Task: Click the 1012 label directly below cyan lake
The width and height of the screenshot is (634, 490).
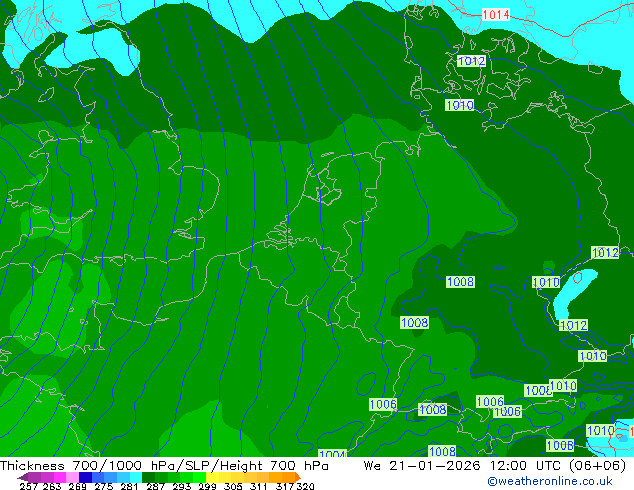Action: tap(573, 325)
